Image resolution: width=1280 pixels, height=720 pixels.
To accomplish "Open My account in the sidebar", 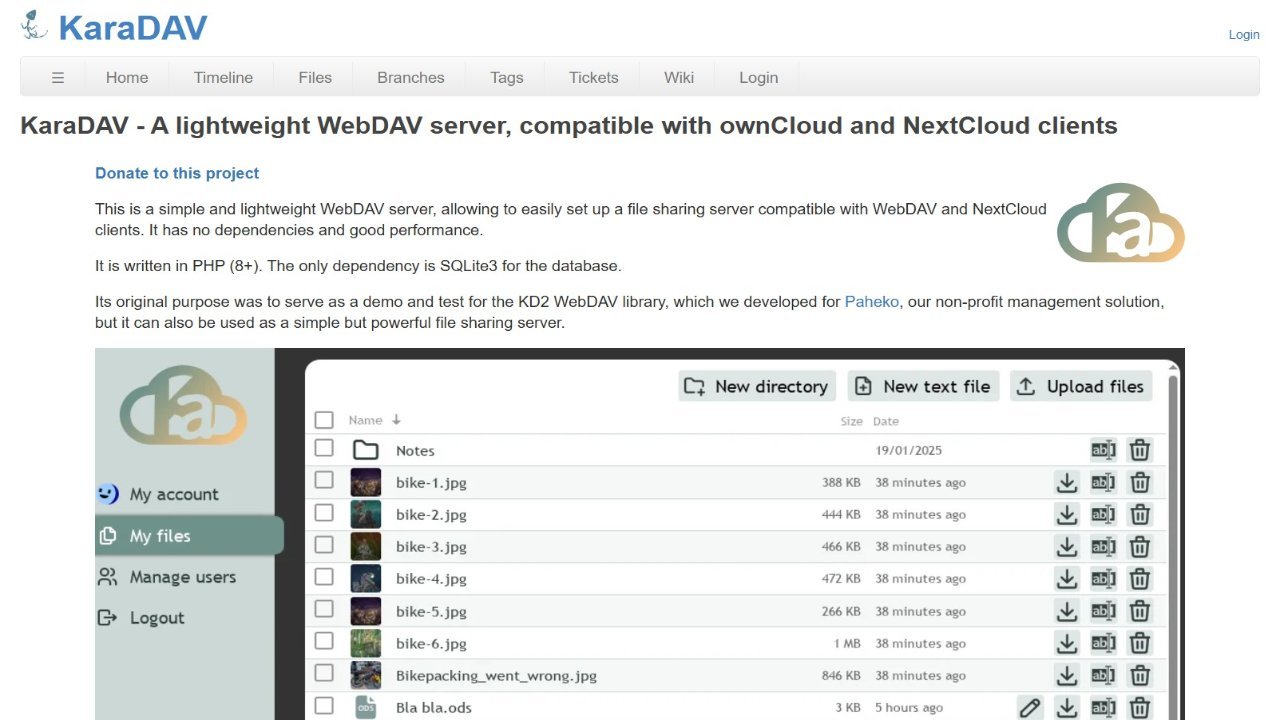I will (x=157, y=494).
